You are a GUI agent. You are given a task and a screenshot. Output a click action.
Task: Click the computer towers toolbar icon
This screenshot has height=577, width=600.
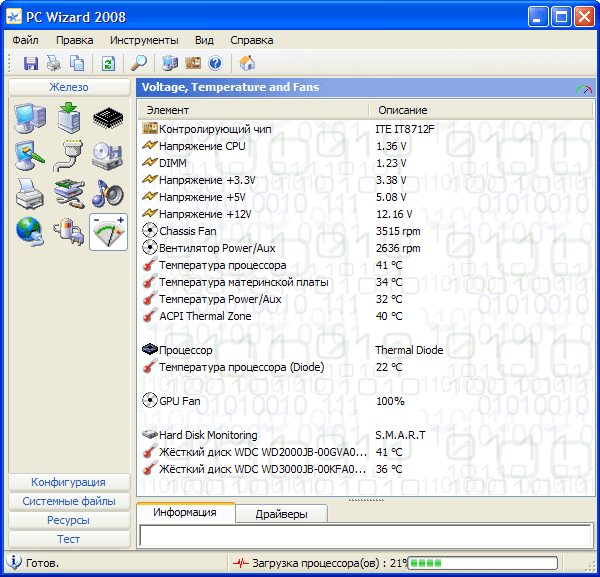(170, 63)
